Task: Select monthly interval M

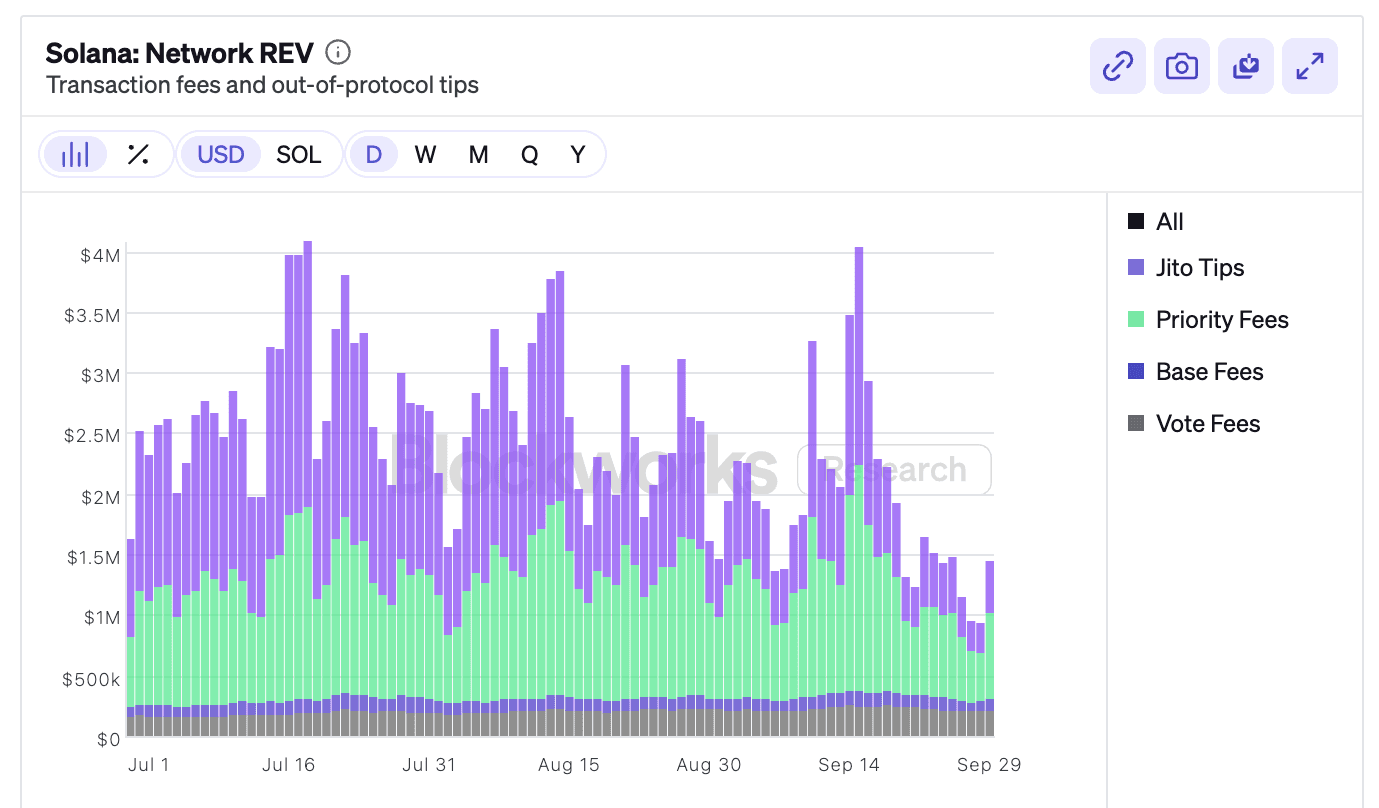Action: click(x=478, y=154)
